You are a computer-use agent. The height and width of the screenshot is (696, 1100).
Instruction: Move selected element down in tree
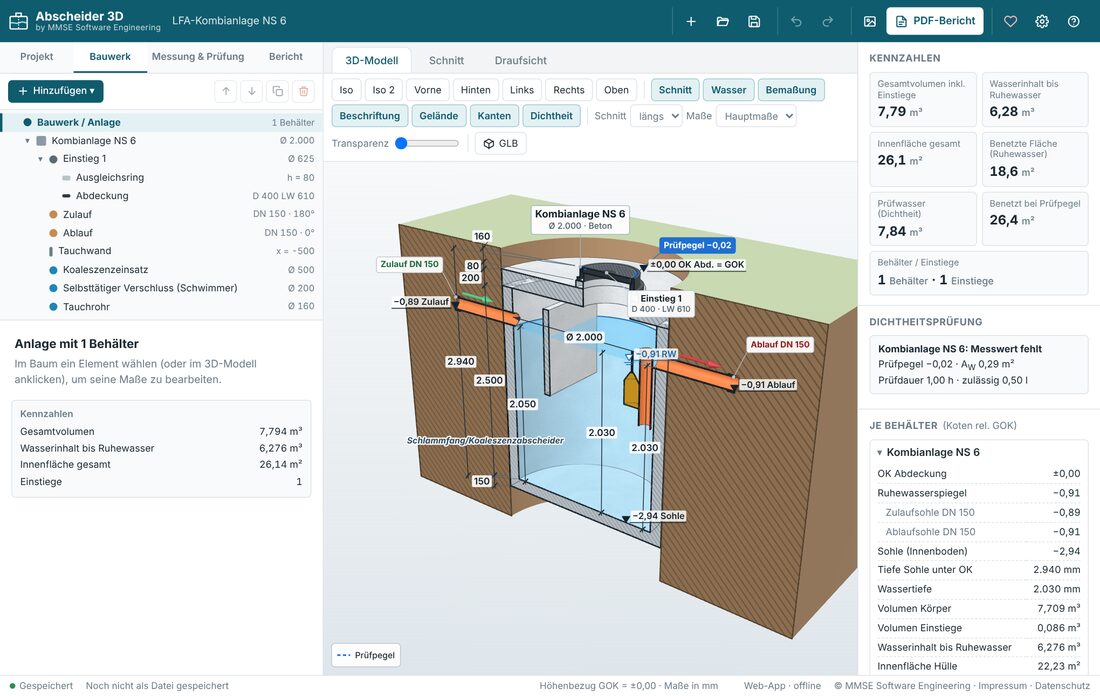pyautogui.click(x=252, y=91)
